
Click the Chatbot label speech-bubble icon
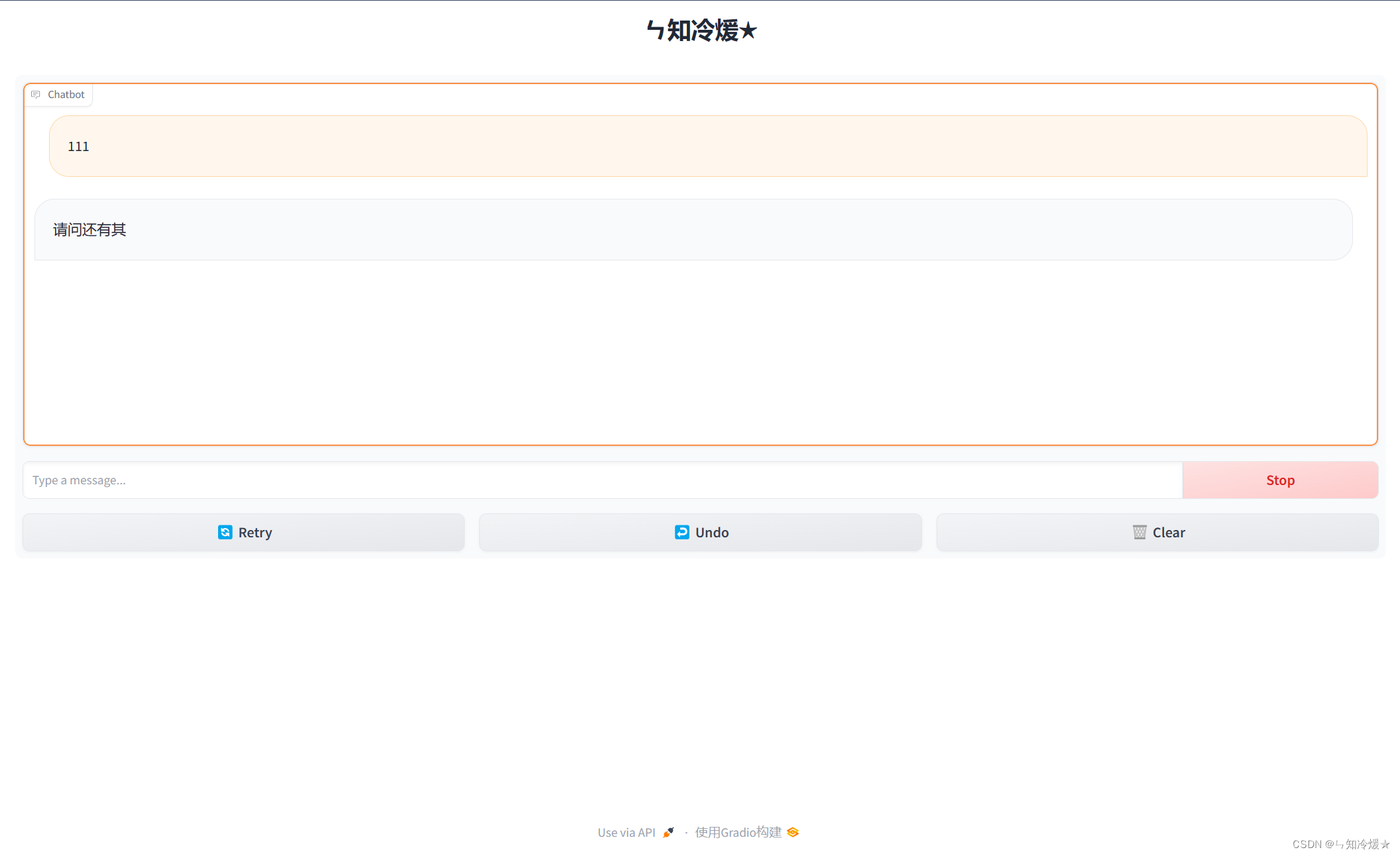pyautogui.click(x=36, y=95)
